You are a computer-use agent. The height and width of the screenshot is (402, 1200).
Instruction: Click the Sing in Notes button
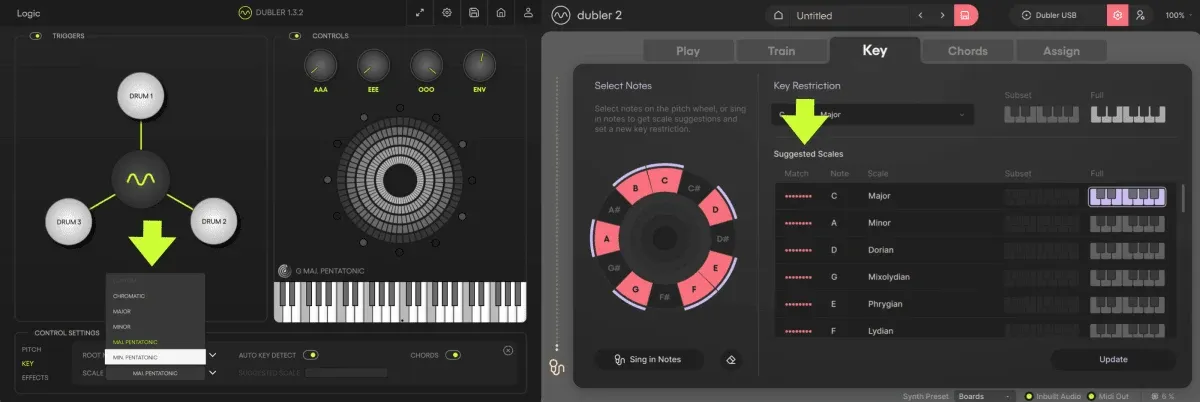pos(649,359)
